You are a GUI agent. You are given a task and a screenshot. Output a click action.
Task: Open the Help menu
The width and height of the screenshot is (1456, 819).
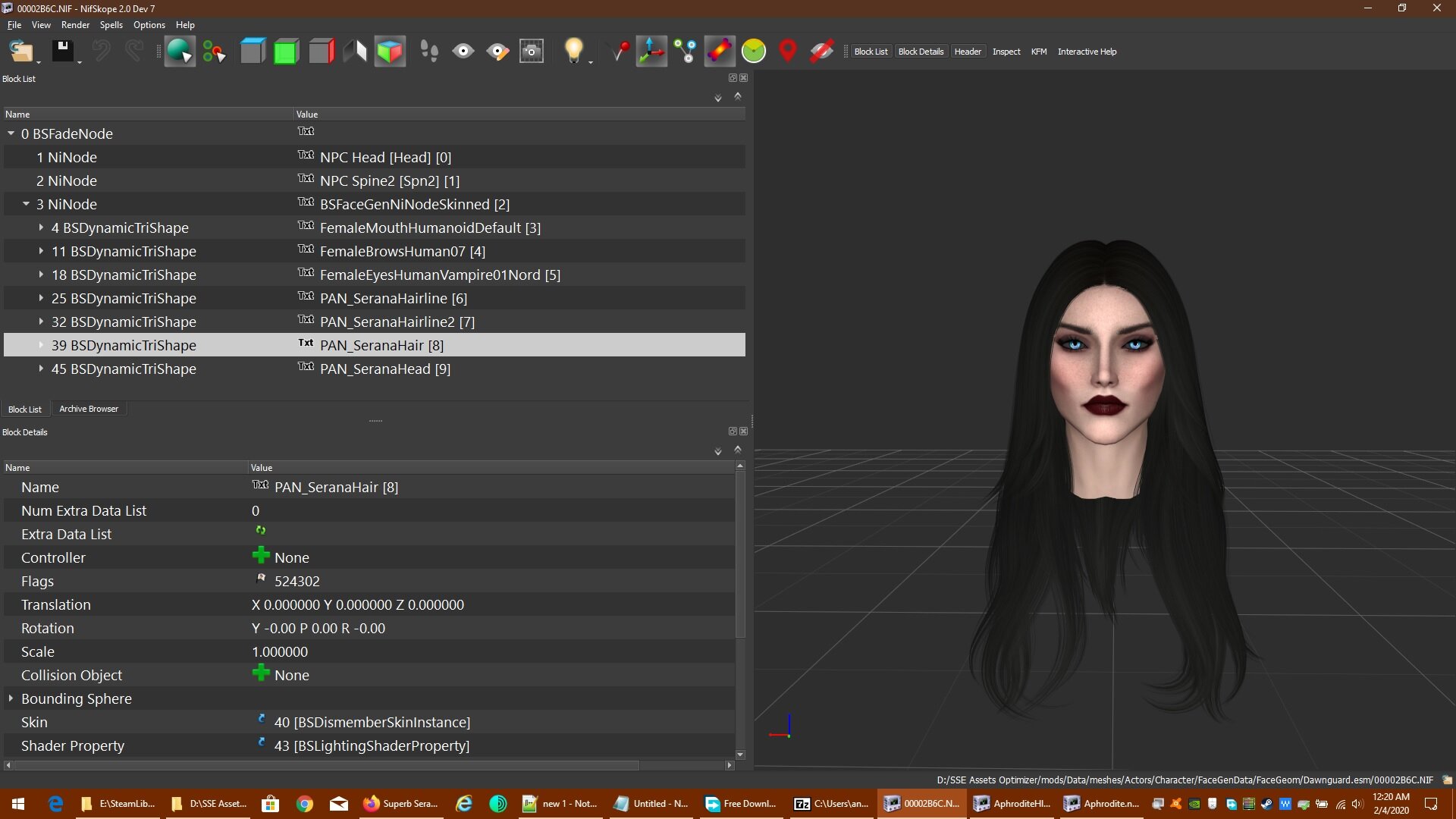click(x=185, y=25)
